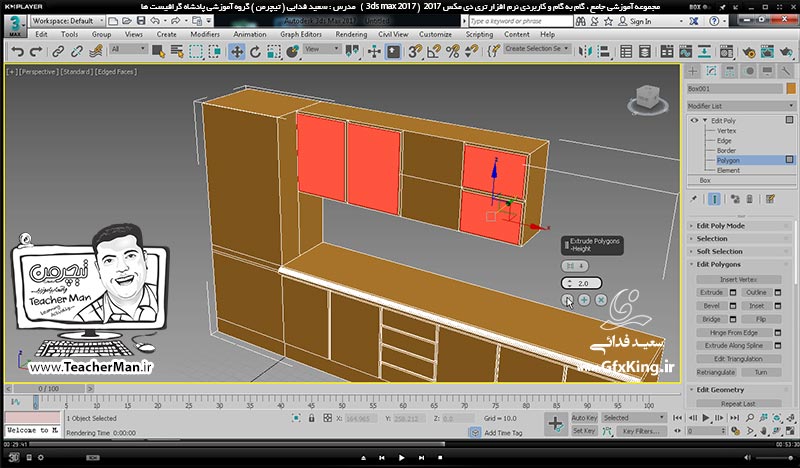Toggle the 3D Snaps icon
The width and height of the screenshot is (800, 468).
[415, 52]
